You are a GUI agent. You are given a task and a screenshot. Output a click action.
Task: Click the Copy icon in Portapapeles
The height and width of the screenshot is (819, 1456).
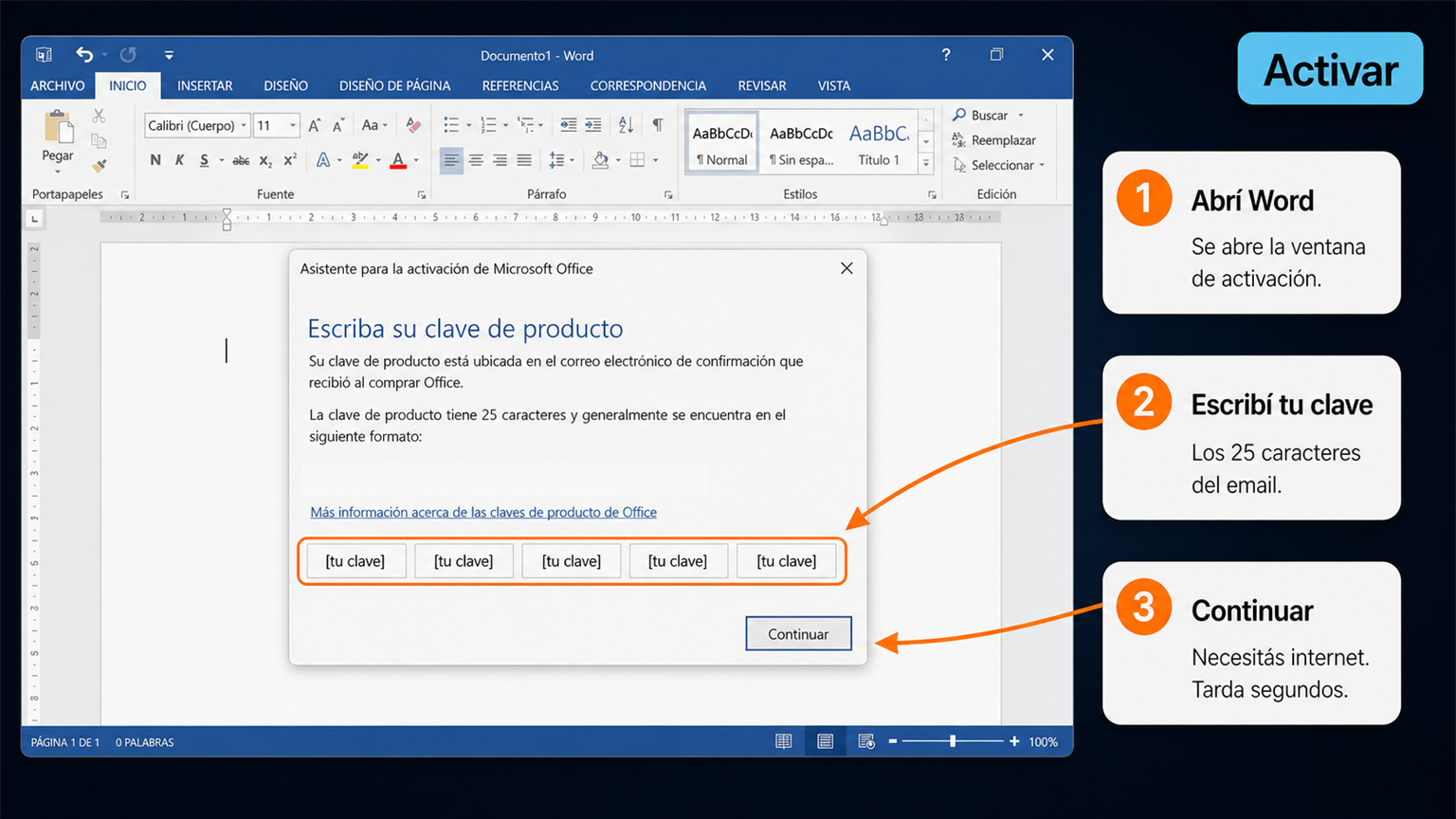tap(99, 140)
